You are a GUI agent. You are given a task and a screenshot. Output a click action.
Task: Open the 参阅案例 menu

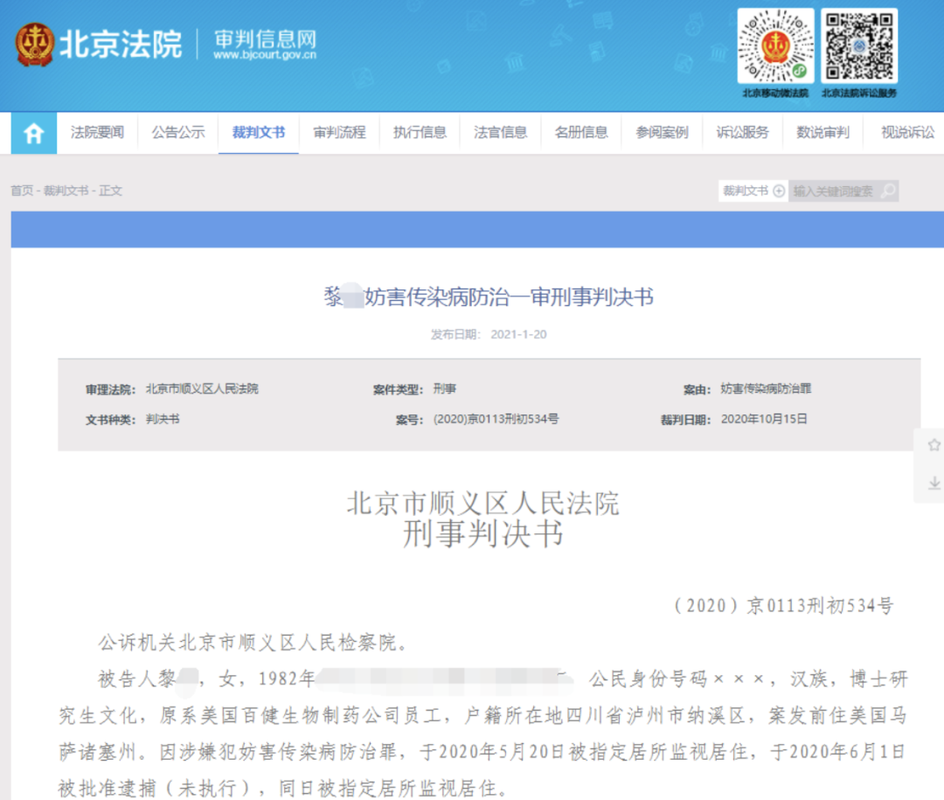pyautogui.click(x=662, y=132)
